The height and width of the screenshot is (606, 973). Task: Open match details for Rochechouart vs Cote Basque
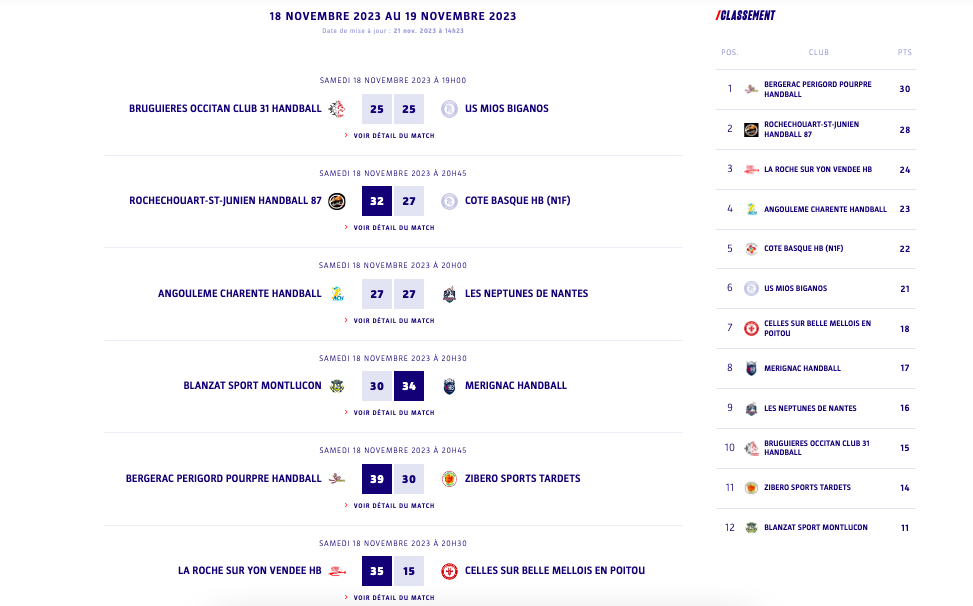point(393,228)
